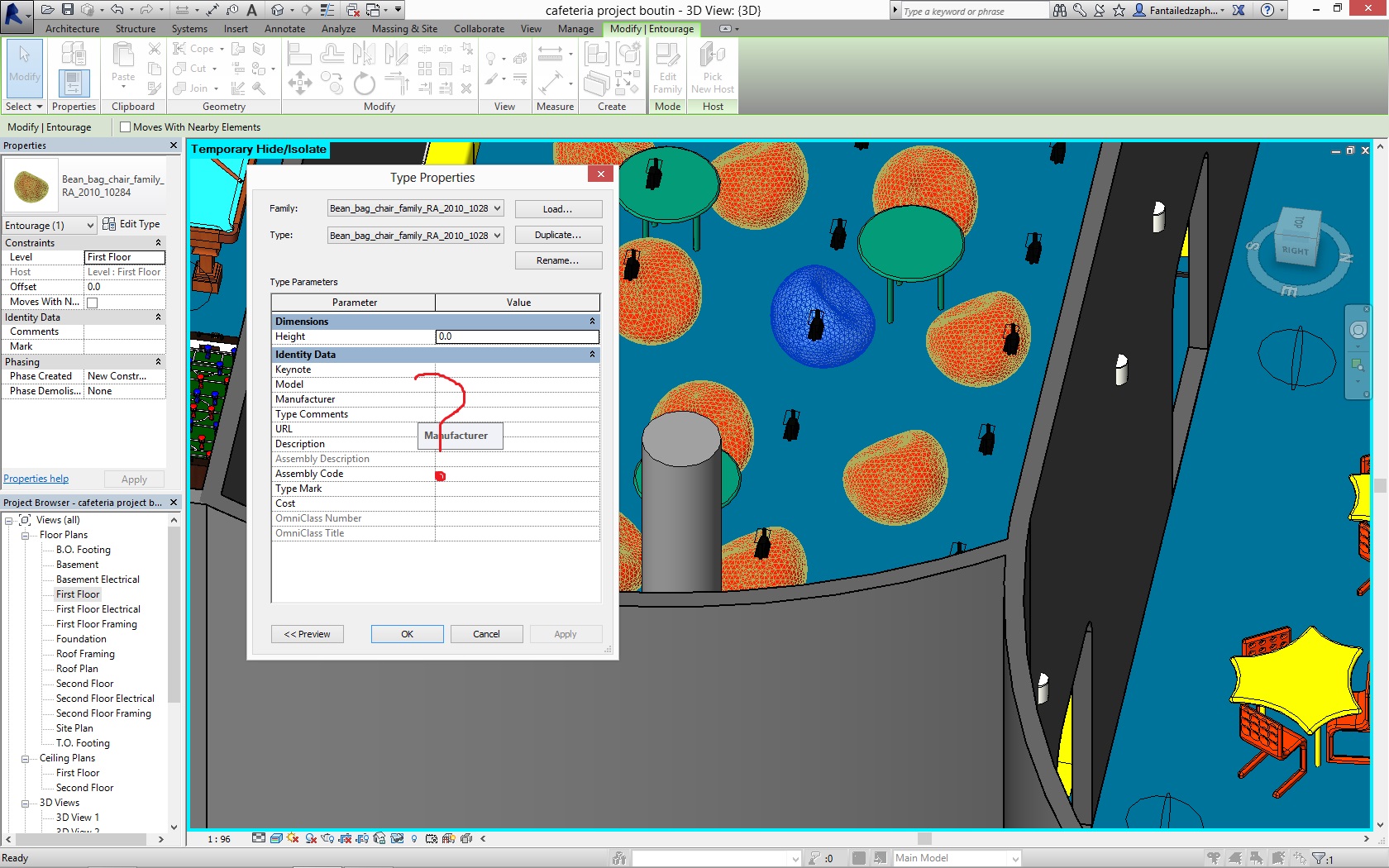Open the Main Model design options dropdown
Viewport: 1389px width, 868px height.
coord(957,858)
